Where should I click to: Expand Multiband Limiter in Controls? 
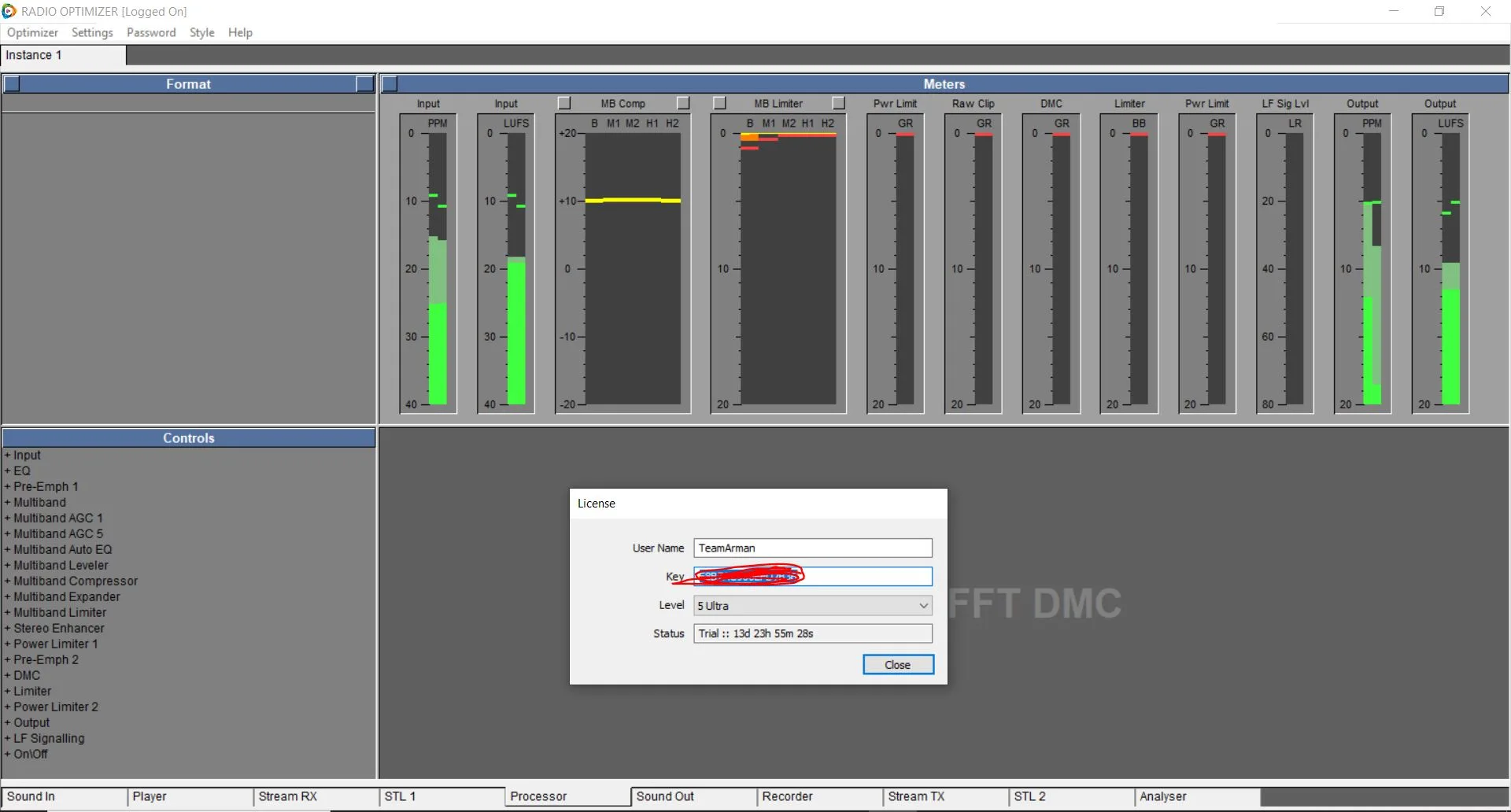[x=55, y=613]
